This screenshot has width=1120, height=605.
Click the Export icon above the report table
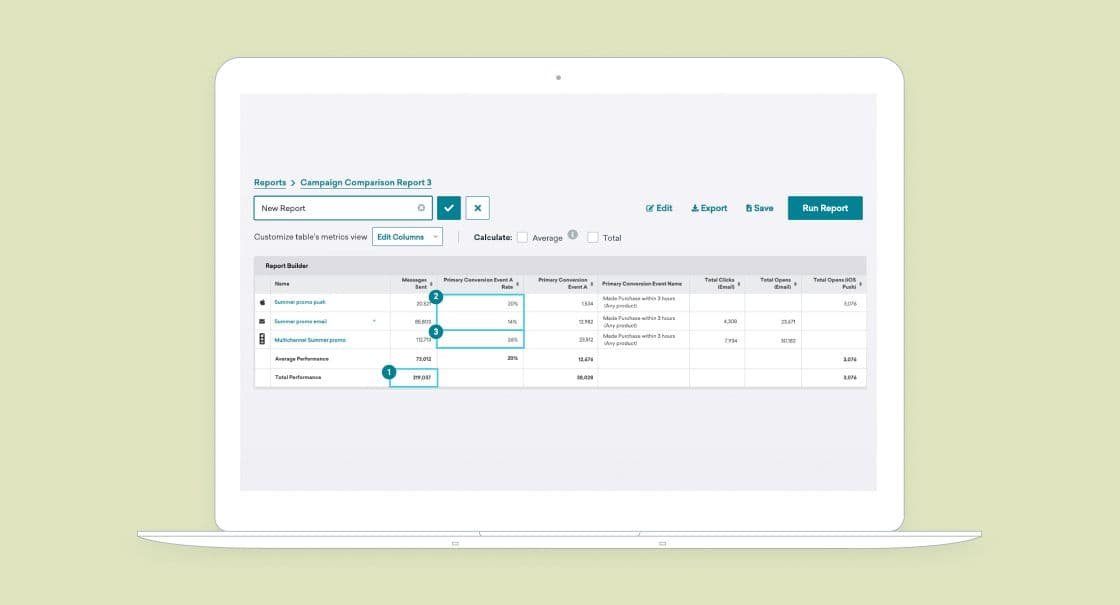coord(695,208)
